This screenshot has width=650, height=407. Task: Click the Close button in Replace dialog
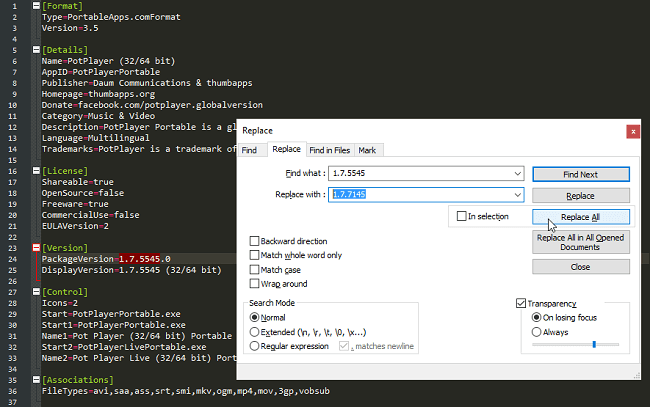click(x=581, y=267)
